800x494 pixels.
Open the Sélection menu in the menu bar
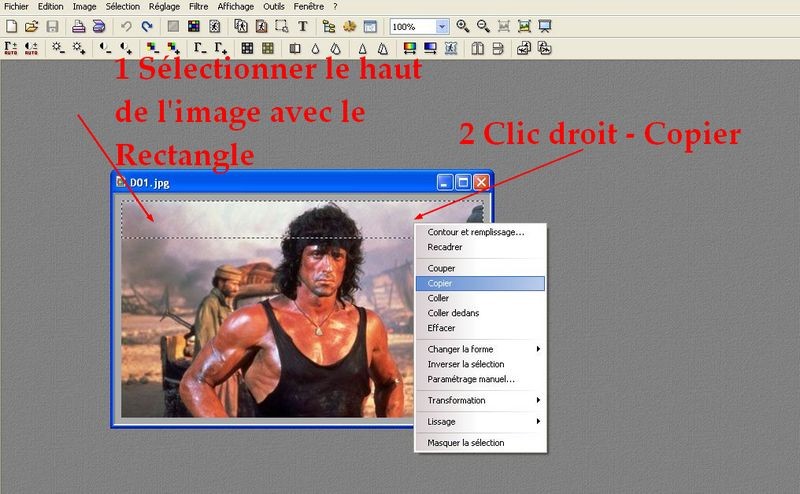point(122,6)
